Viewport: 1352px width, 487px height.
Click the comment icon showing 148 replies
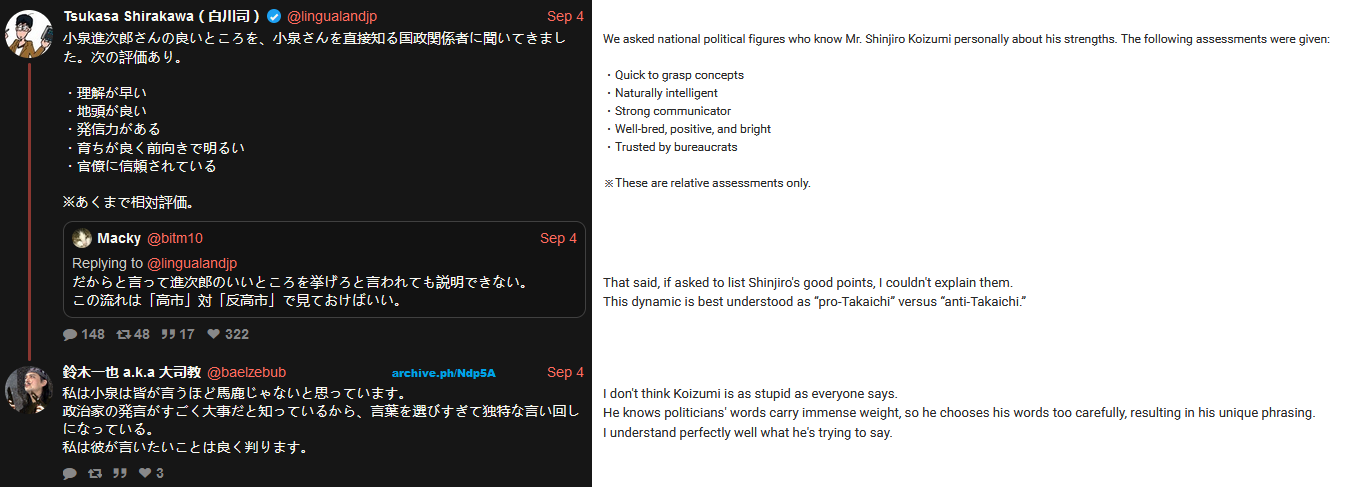click(x=70, y=334)
